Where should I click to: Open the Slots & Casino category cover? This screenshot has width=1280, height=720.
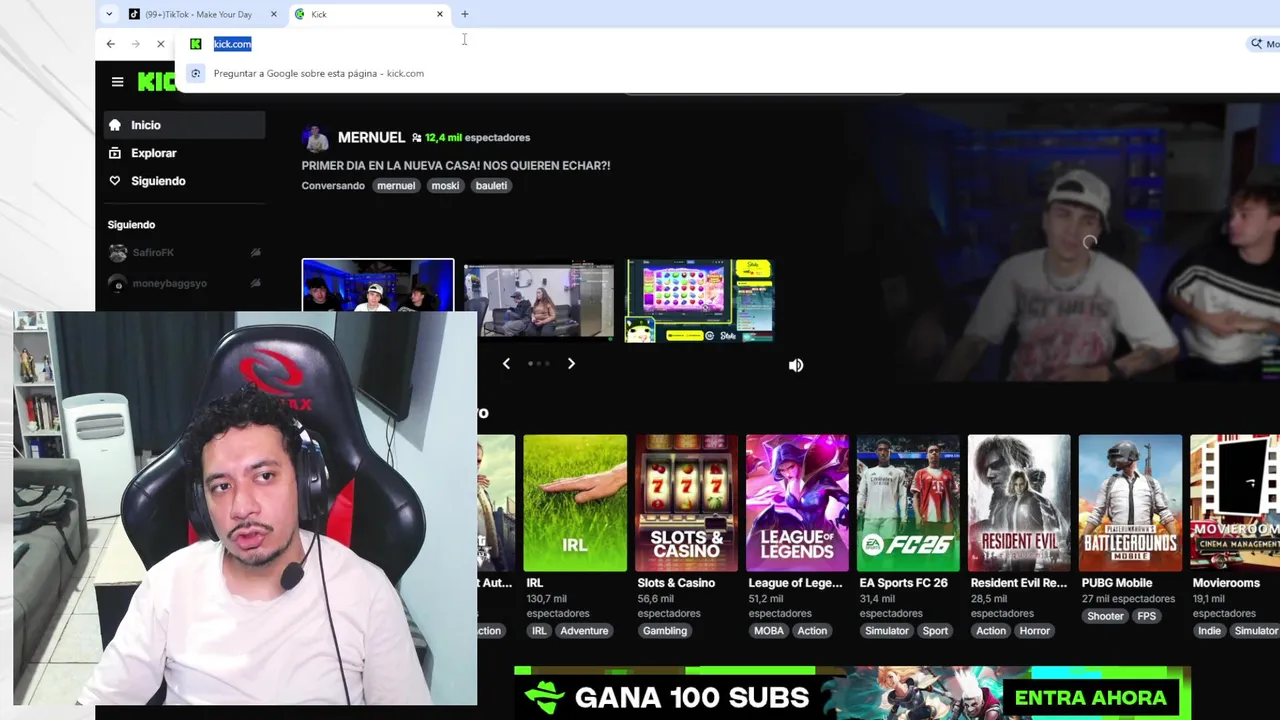686,503
